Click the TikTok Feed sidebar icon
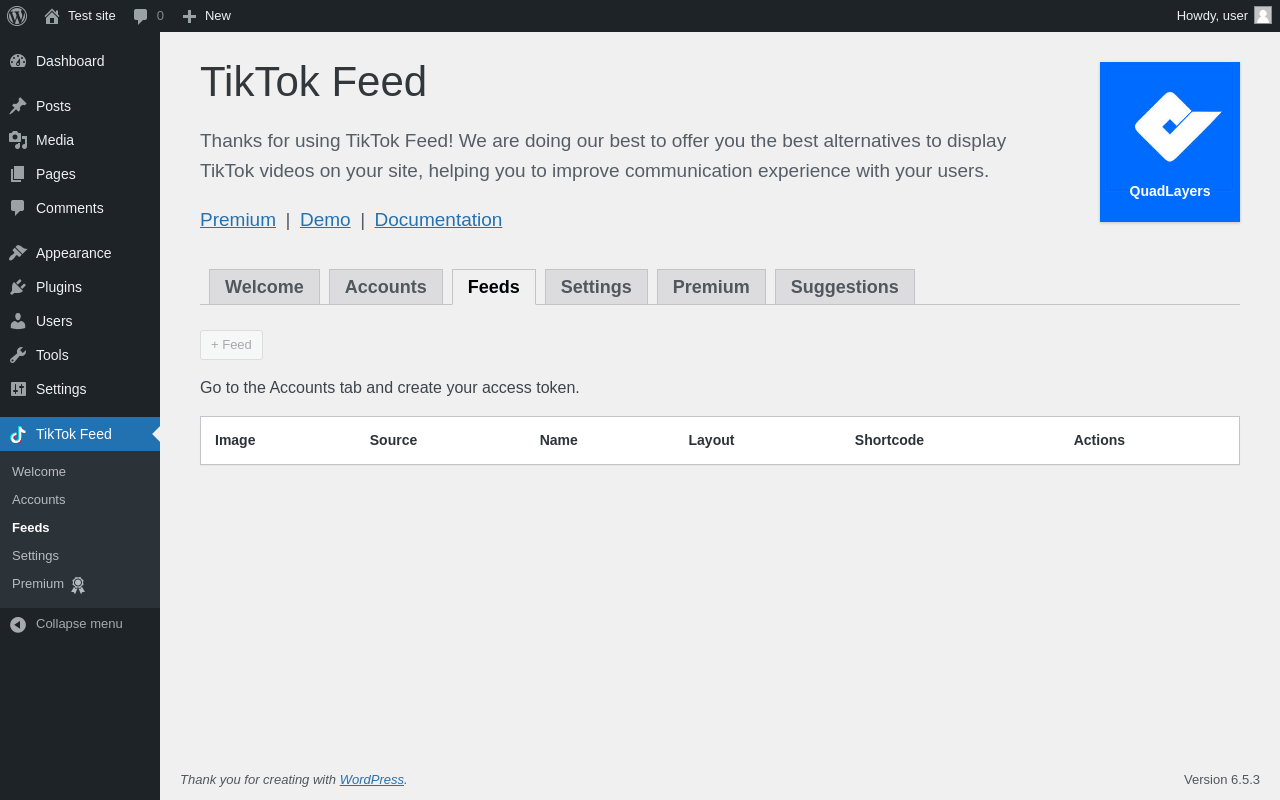1280x800 pixels. (x=18, y=434)
